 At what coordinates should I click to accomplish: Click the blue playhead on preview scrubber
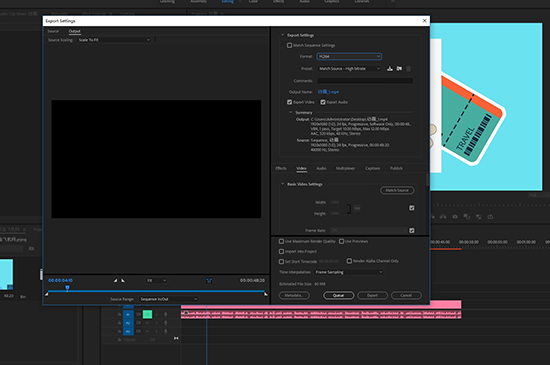(x=67, y=288)
